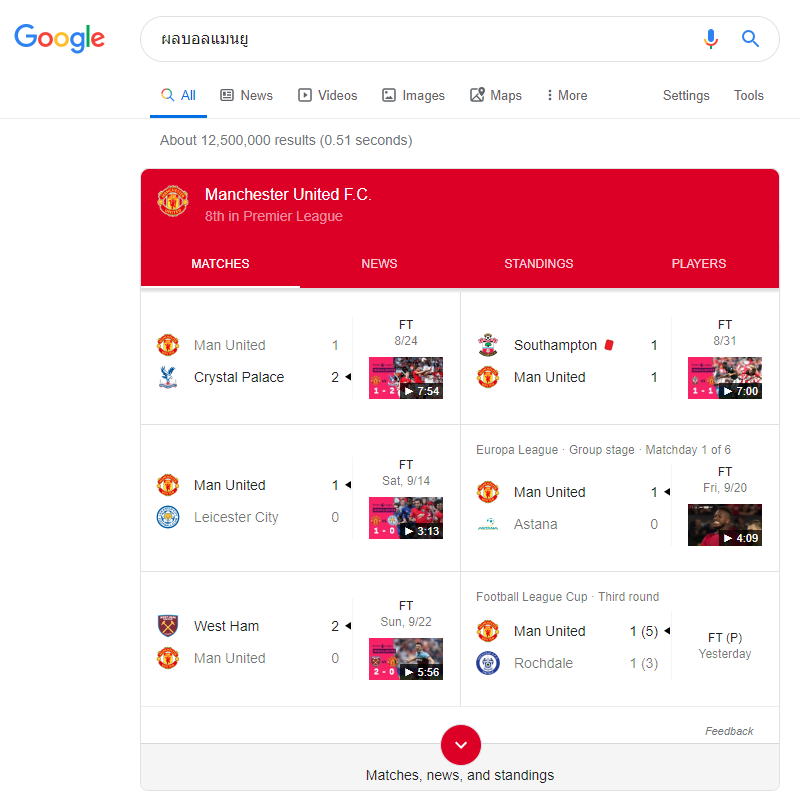Click Leicester City team crest
Image resolution: width=800 pixels, height=800 pixels.
tap(168, 517)
